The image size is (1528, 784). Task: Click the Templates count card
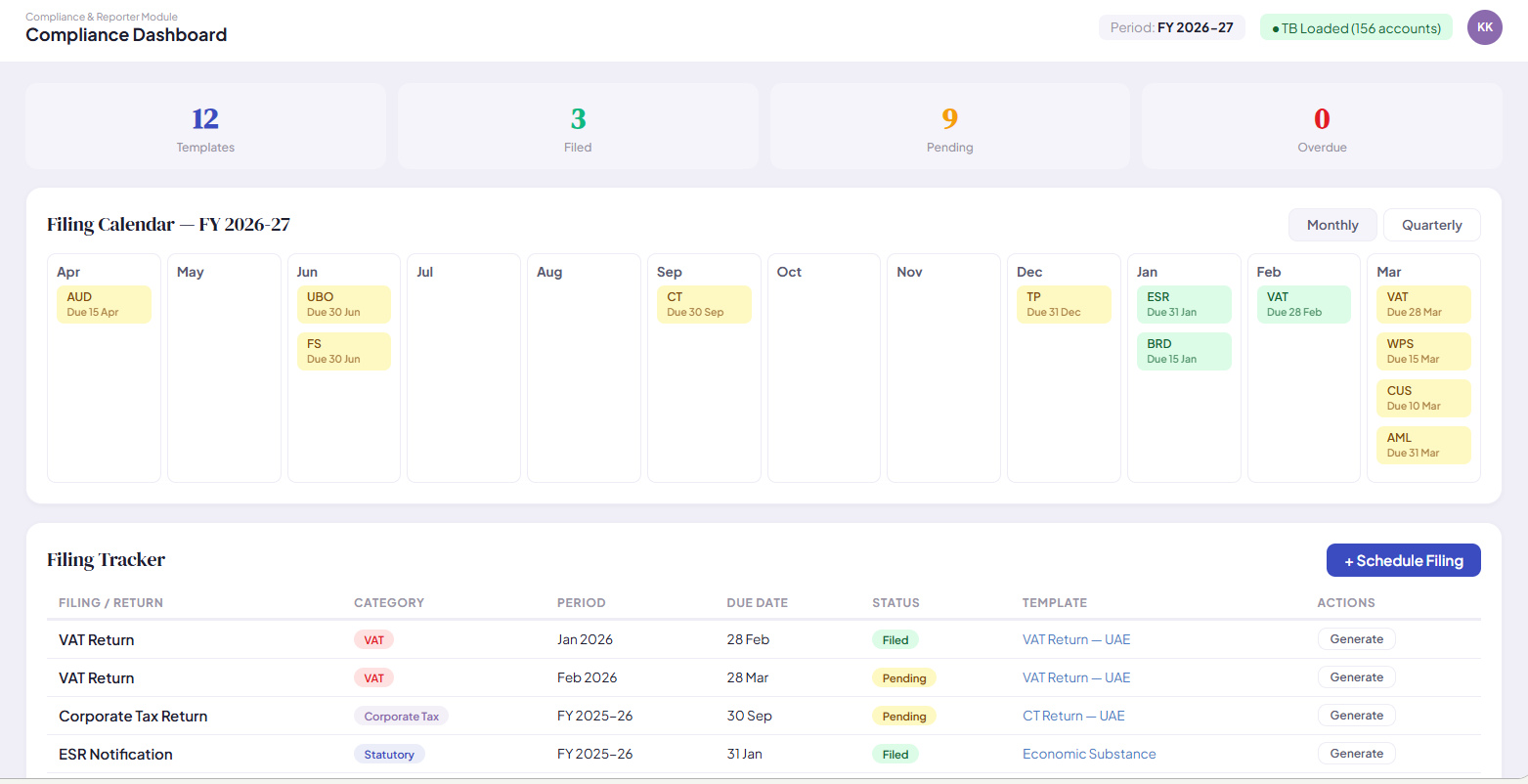205,126
